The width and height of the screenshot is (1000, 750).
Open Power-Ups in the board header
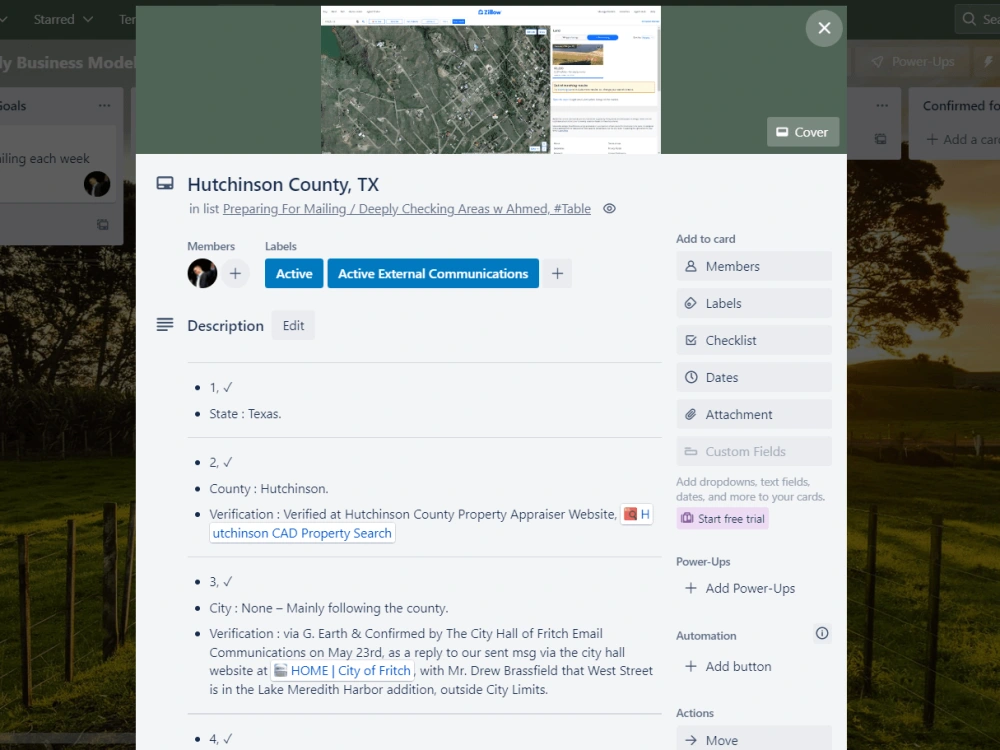click(912, 62)
